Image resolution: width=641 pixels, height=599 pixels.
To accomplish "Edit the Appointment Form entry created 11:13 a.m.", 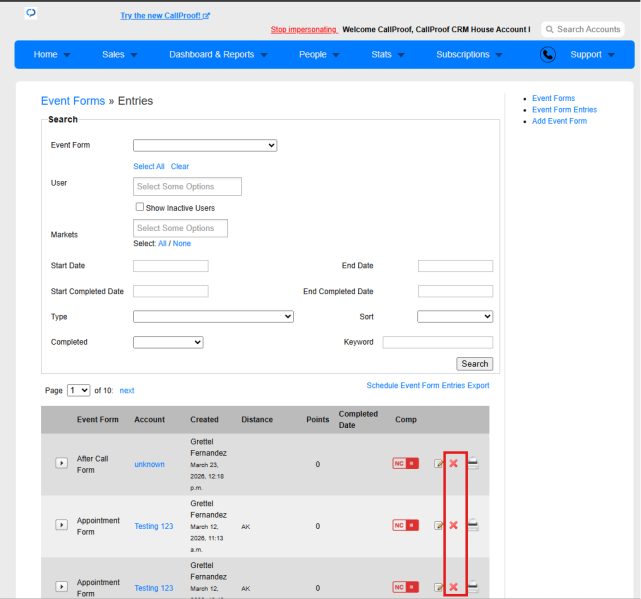I will click(x=438, y=525).
